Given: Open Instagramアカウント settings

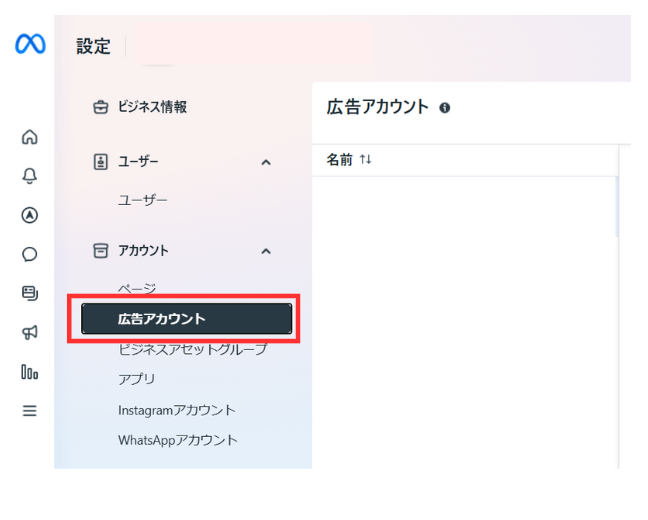Looking at the screenshot, I should click(x=177, y=410).
